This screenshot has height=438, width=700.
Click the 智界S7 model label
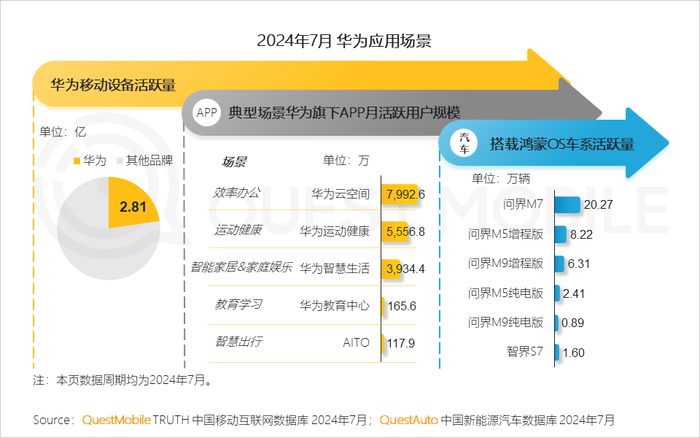[525, 352]
